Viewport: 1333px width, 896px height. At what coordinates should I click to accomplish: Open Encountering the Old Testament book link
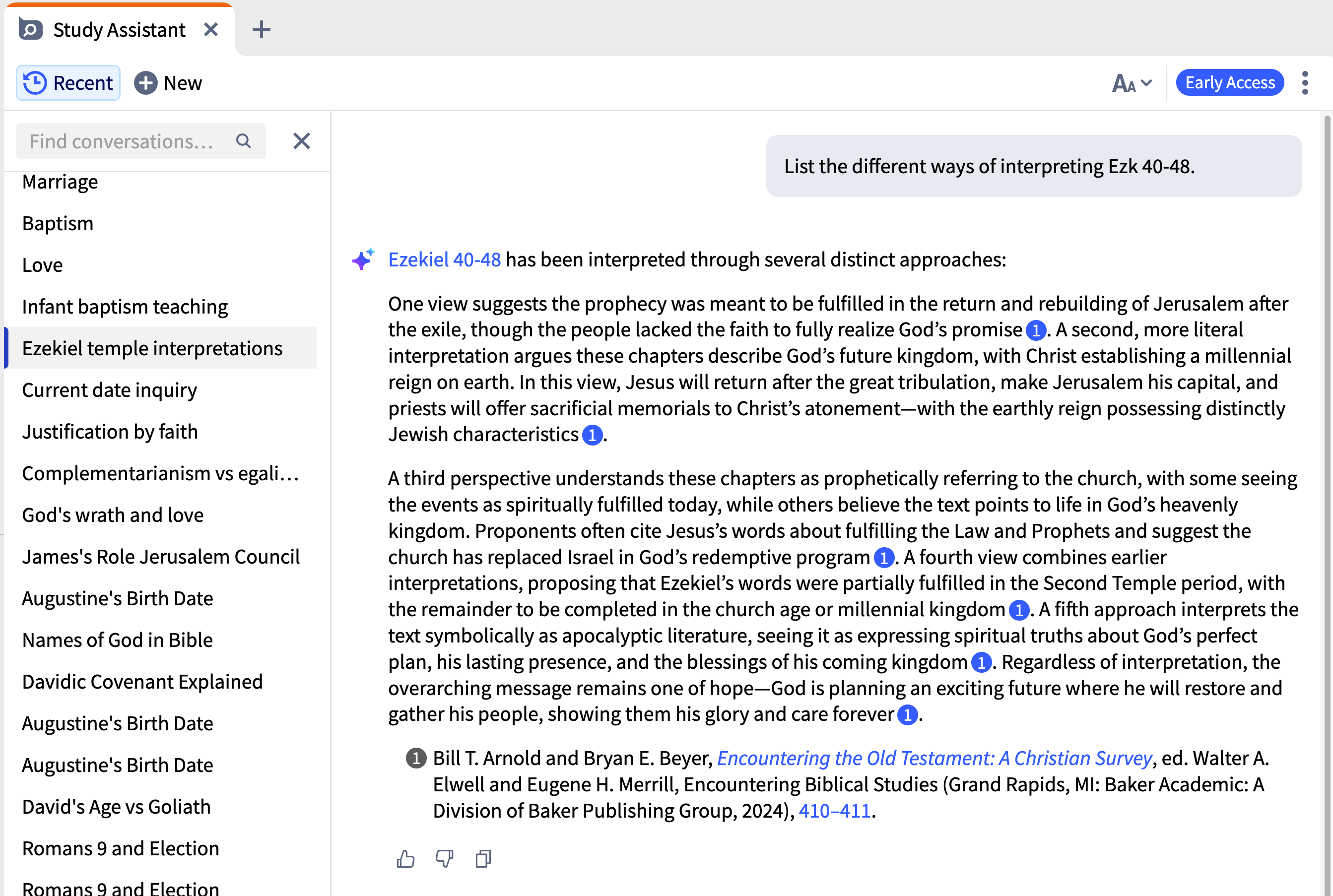click(934, 758)
